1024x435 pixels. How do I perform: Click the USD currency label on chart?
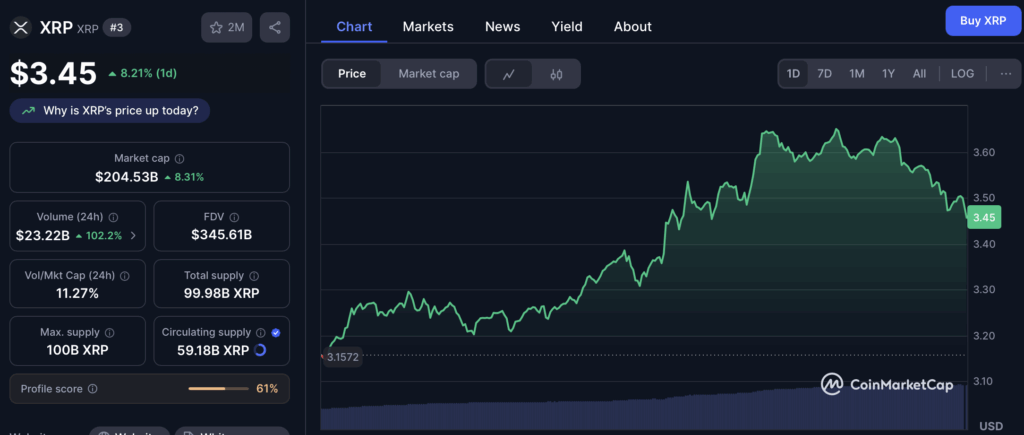991,426
